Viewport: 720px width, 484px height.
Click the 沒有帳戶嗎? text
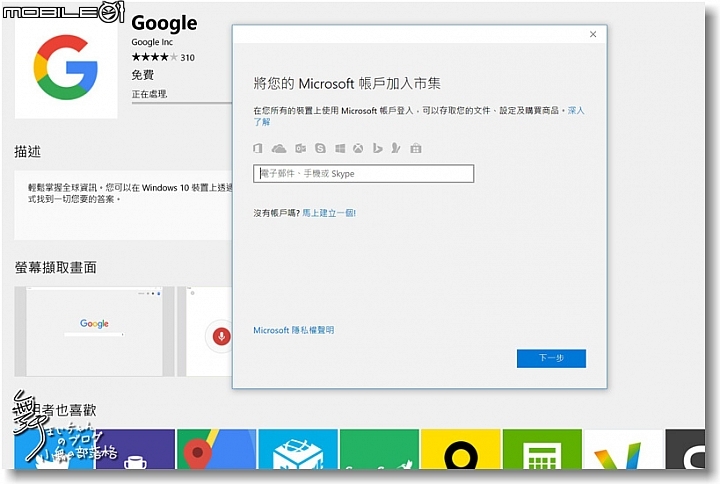click(x=276, y=213)
